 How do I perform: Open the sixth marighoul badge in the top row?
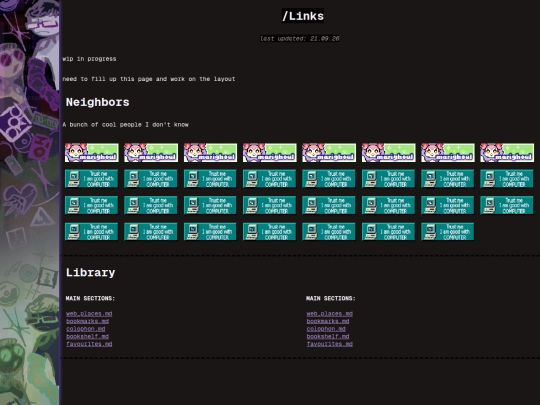click(388, 153)
